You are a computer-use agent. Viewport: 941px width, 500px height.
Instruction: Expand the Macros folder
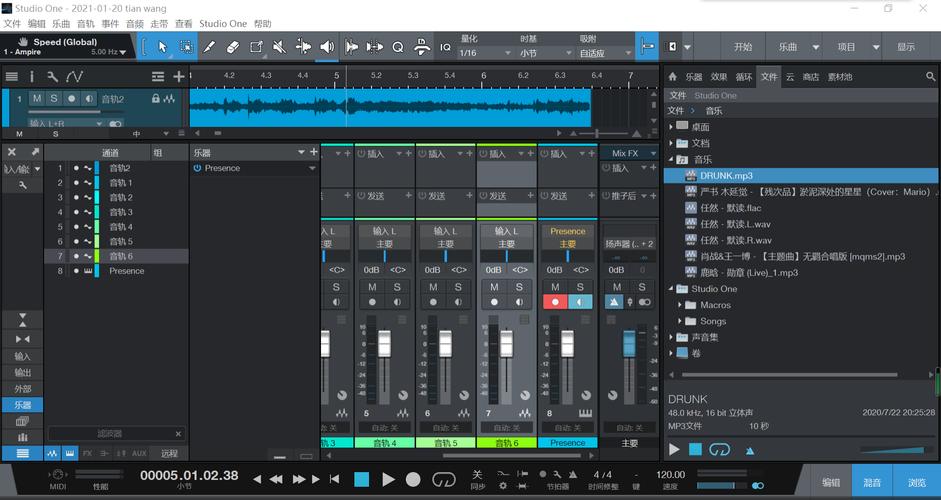coord(679,305)
